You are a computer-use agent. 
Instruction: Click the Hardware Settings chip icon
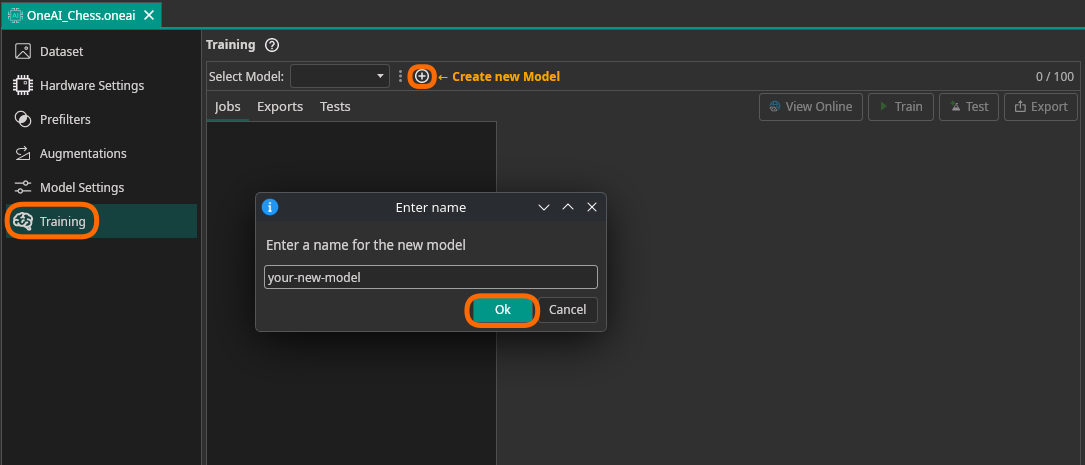coord(23,85)
